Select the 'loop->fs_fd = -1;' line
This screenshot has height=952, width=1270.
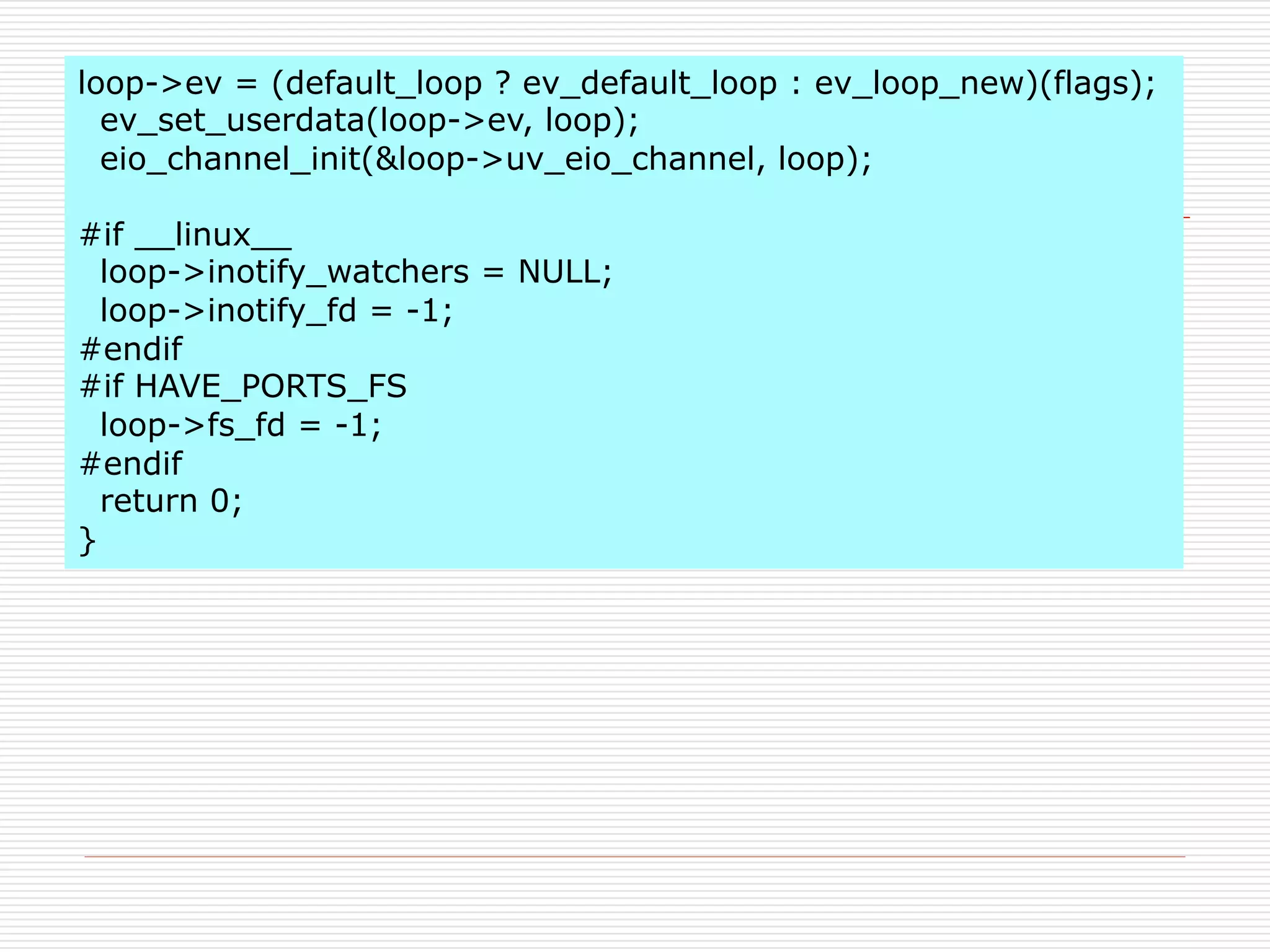(x=241, y=426)
